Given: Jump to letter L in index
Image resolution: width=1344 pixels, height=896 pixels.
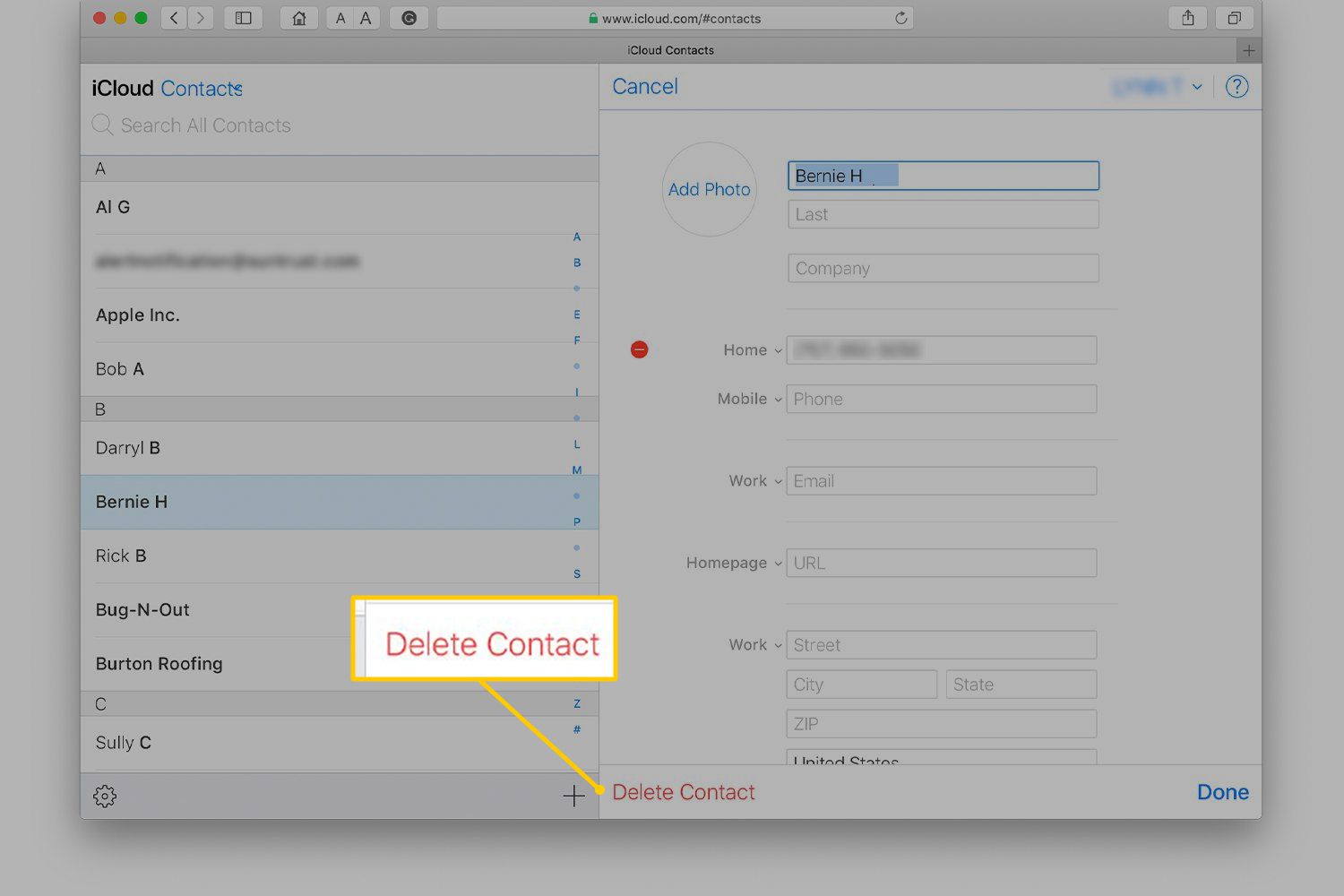Looking at the screenshot, I should [577, 444].
